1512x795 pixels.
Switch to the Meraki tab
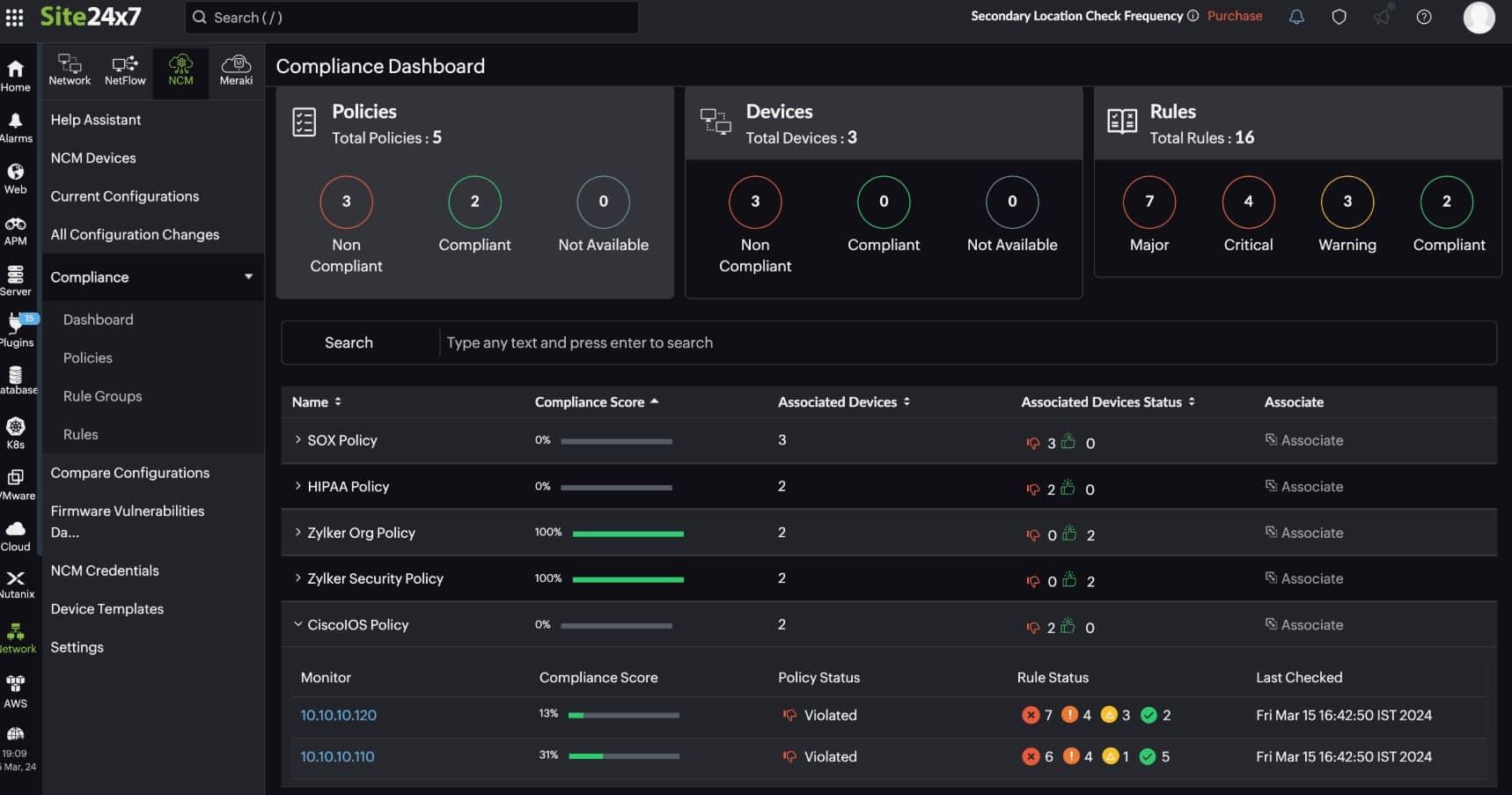tap(236, 69)
